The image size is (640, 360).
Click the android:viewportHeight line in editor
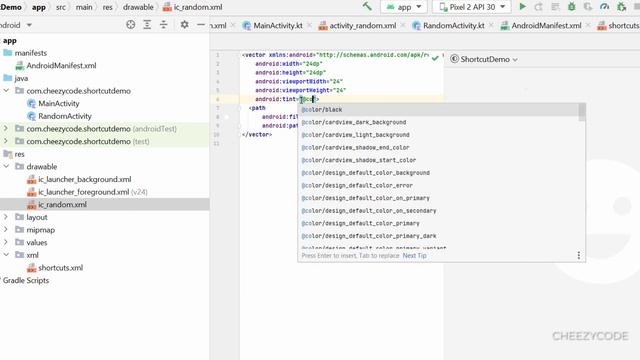(300, 90)
